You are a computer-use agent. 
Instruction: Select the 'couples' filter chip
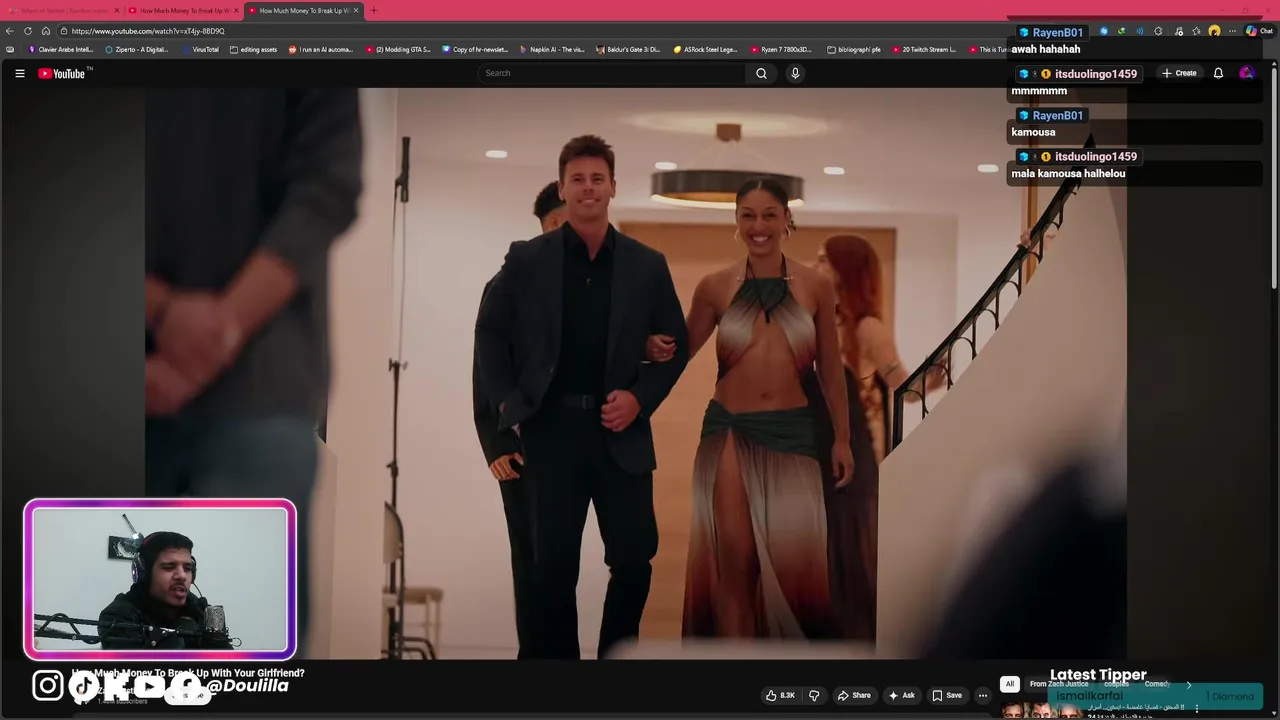[x=1116, y=684]
